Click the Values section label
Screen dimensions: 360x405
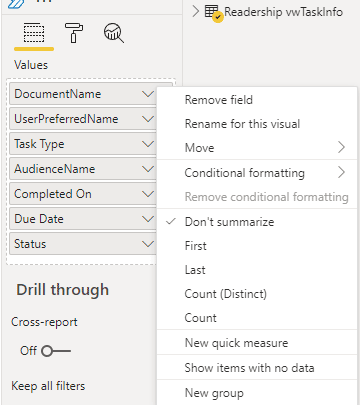[31, 65]
